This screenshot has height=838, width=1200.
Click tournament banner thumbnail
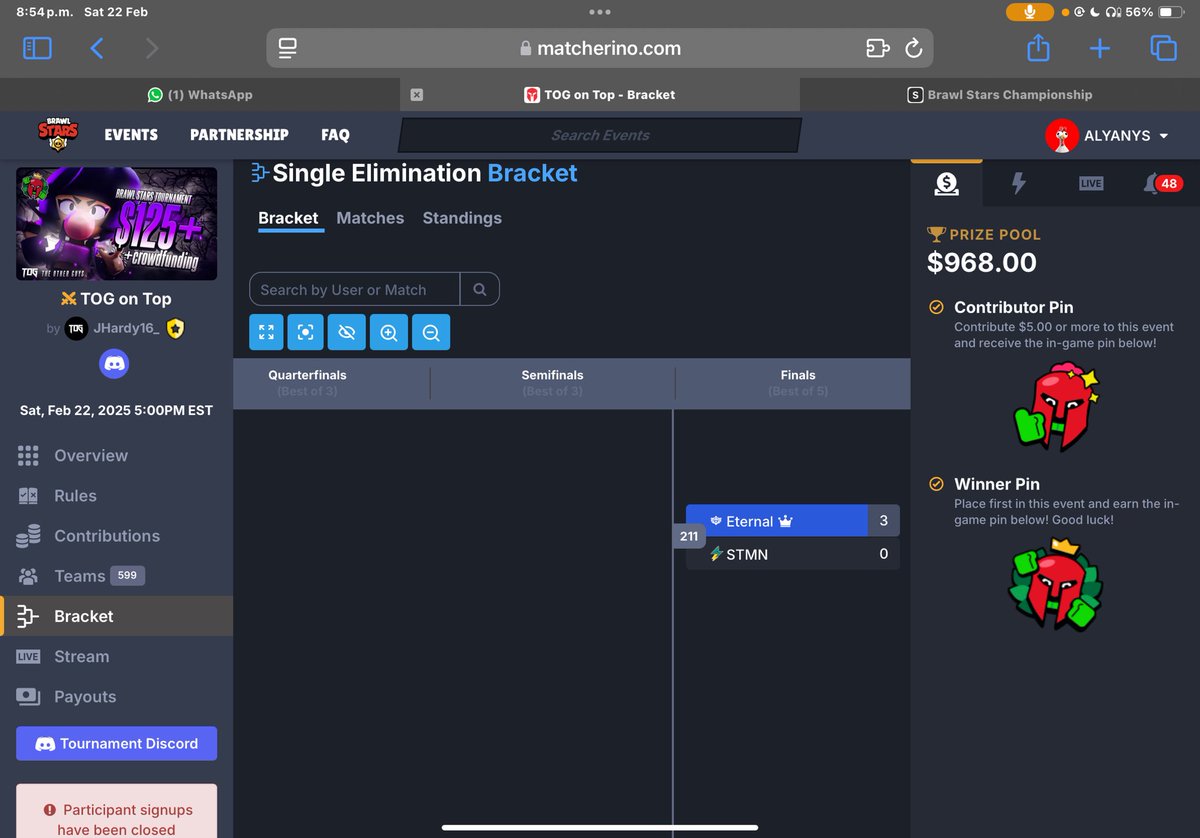[x=116, y=224]
